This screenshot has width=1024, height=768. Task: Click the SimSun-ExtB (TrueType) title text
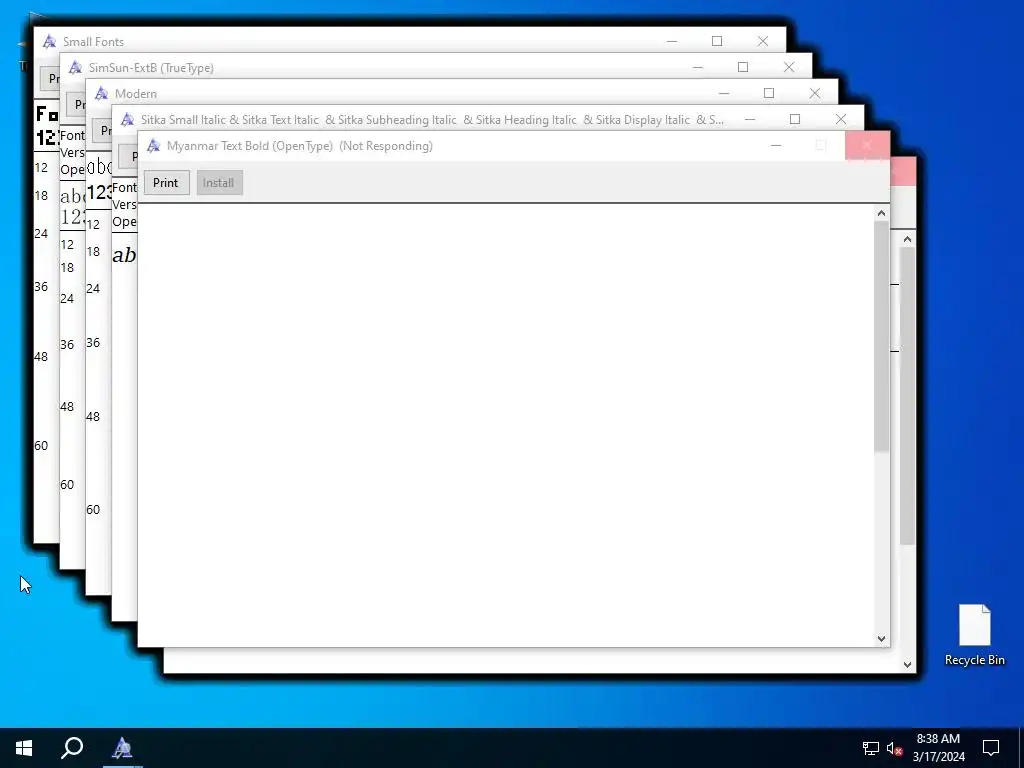pos(151,68)
